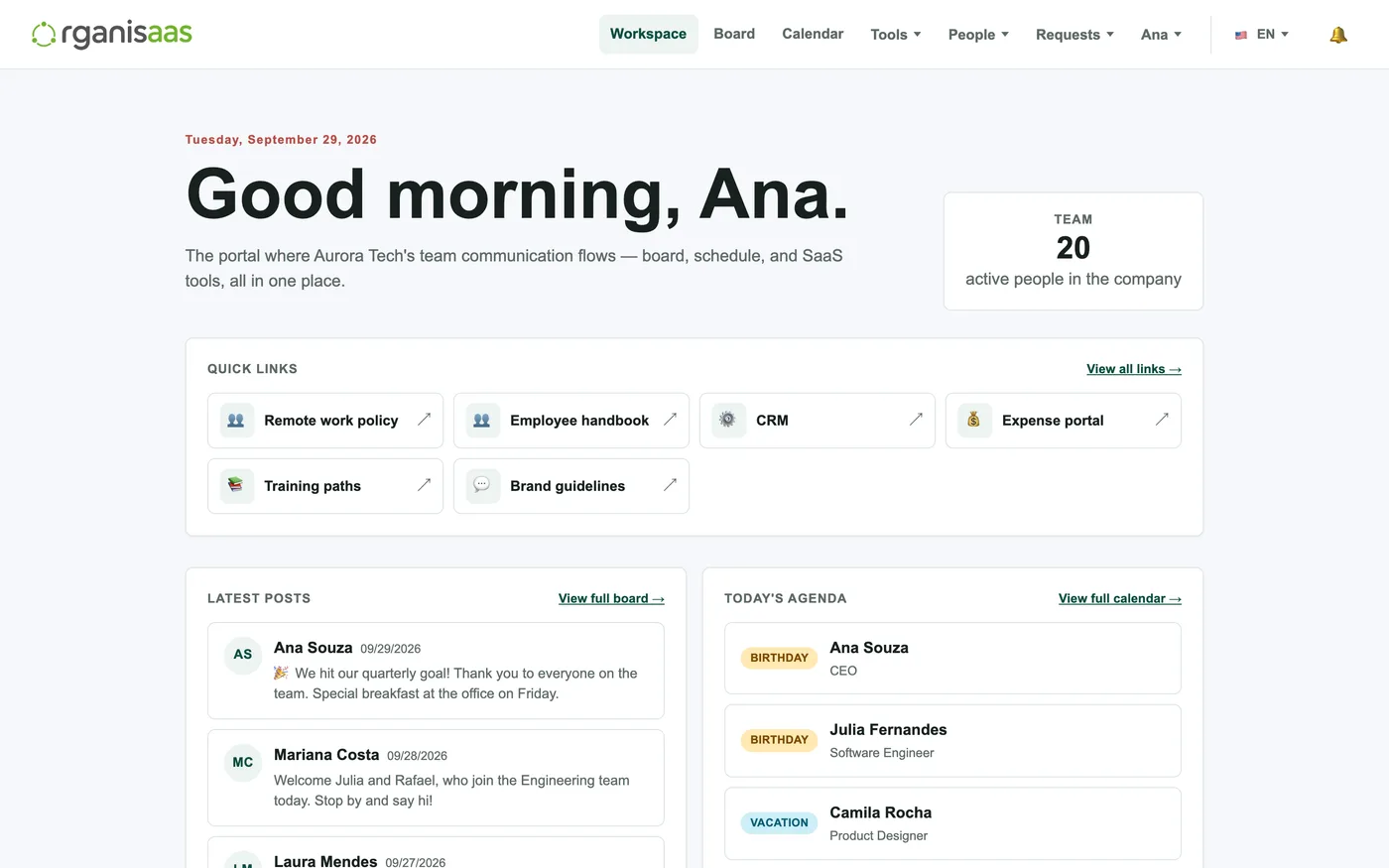Click the Employee handbook people icon

pos(482,421)
